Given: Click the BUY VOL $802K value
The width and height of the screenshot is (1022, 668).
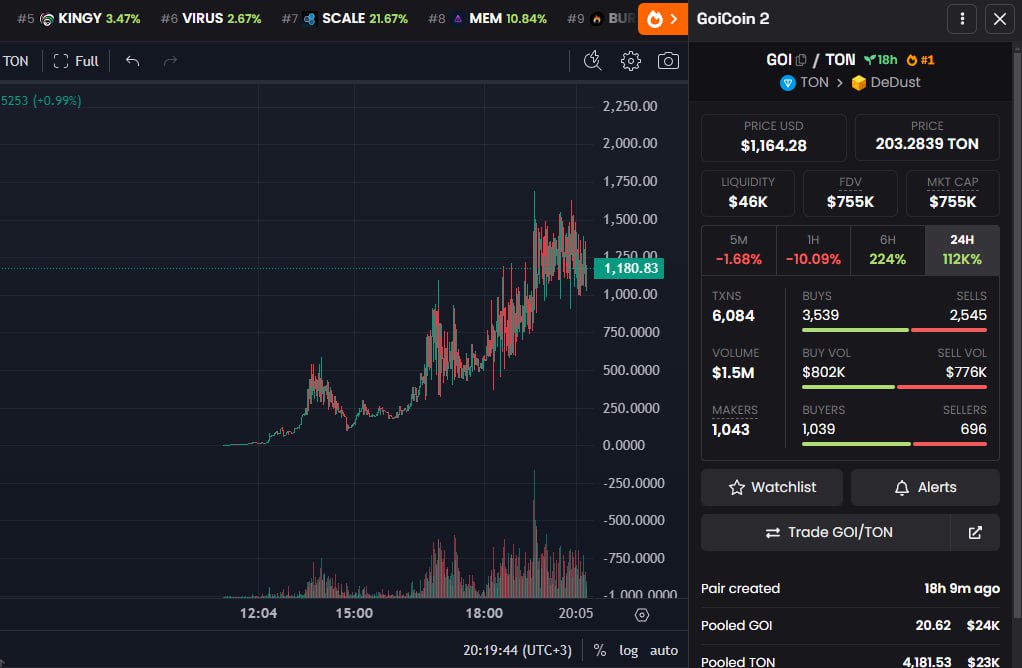Looking at the screenshot, I should click(x=823, y=372).
